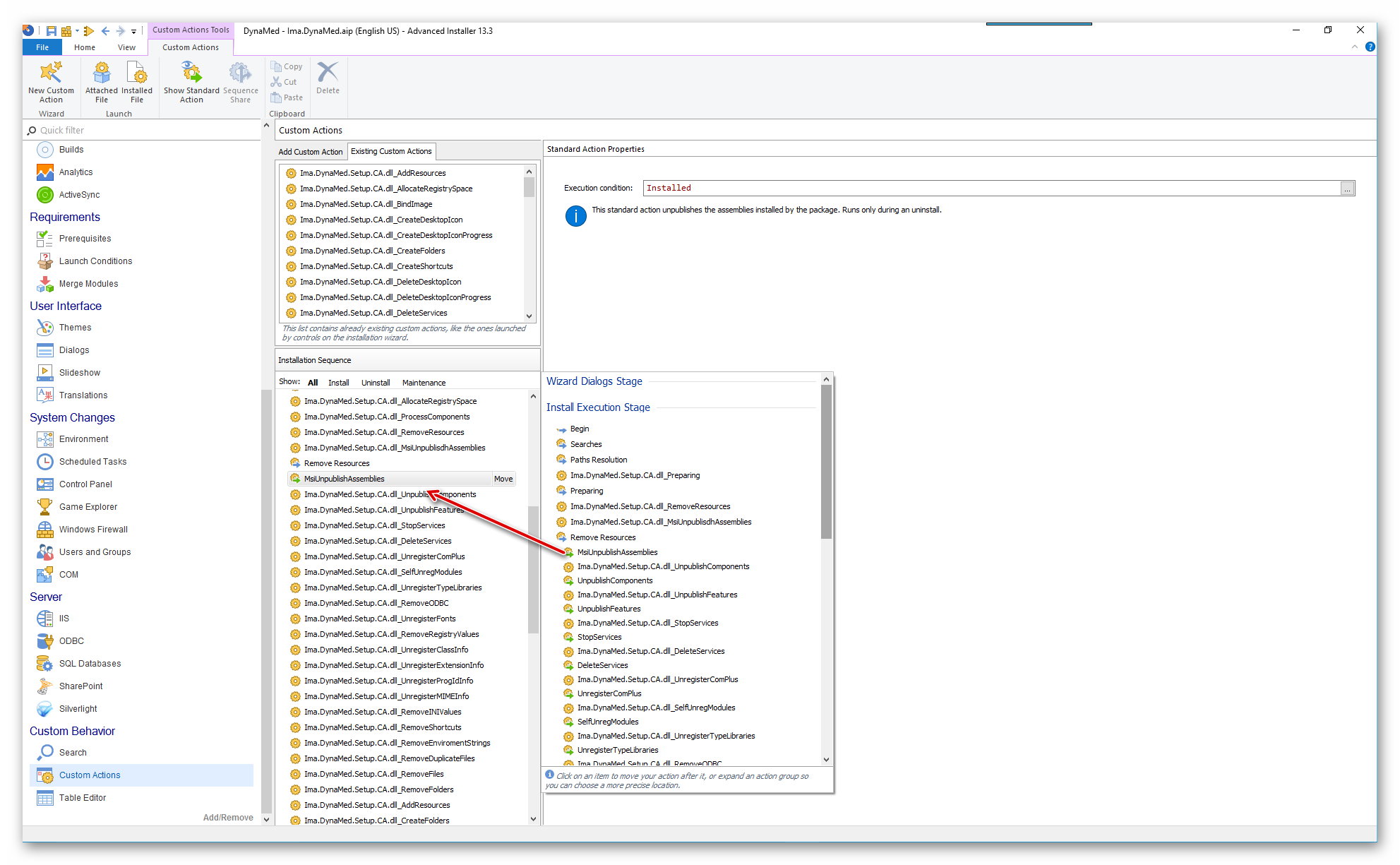The image size is (1400, 865).
Task: Switch to Add Custom Action tab
Action: [x=311, y=152]
